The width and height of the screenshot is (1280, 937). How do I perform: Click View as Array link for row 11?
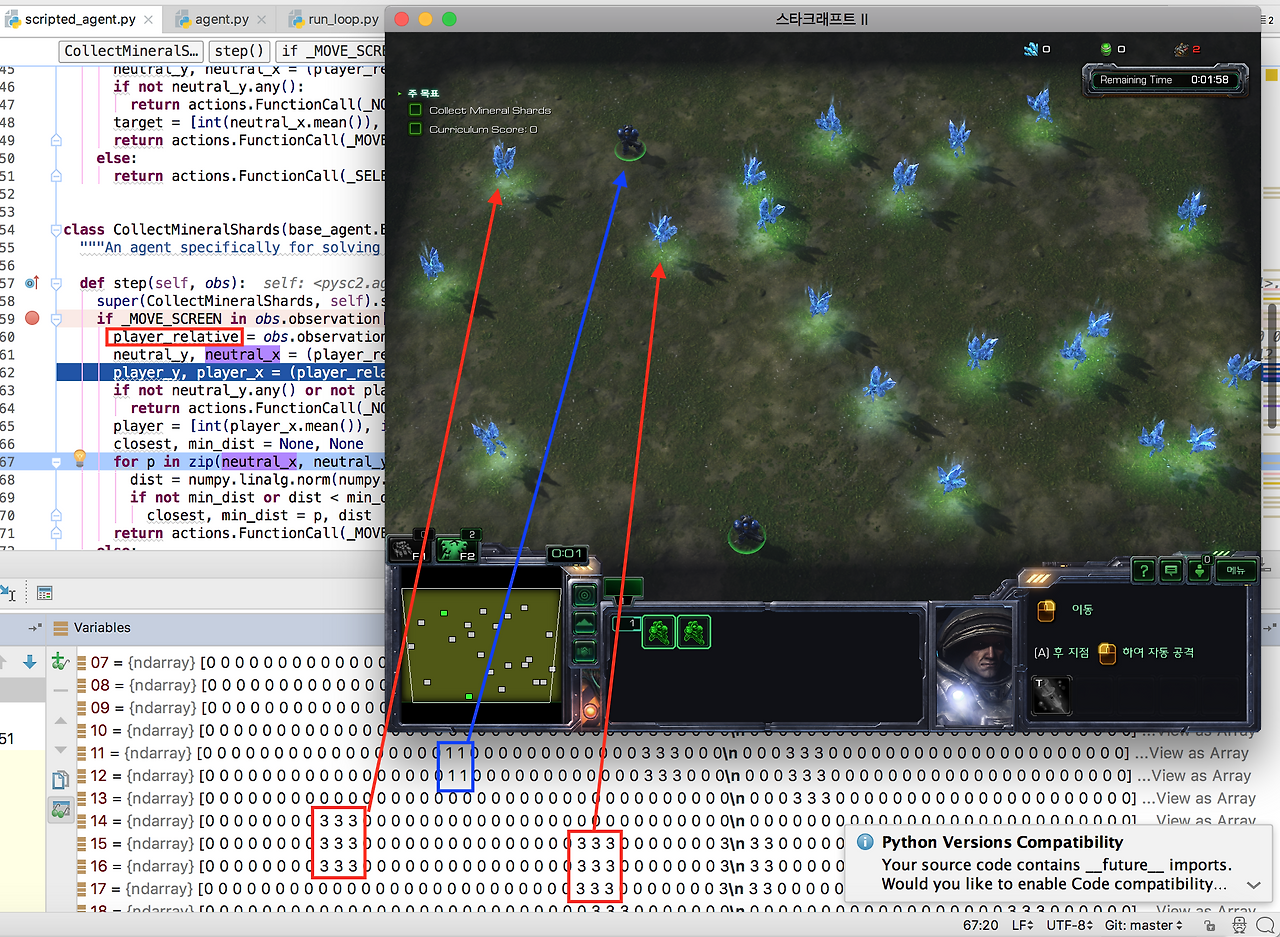(1201, 753)
